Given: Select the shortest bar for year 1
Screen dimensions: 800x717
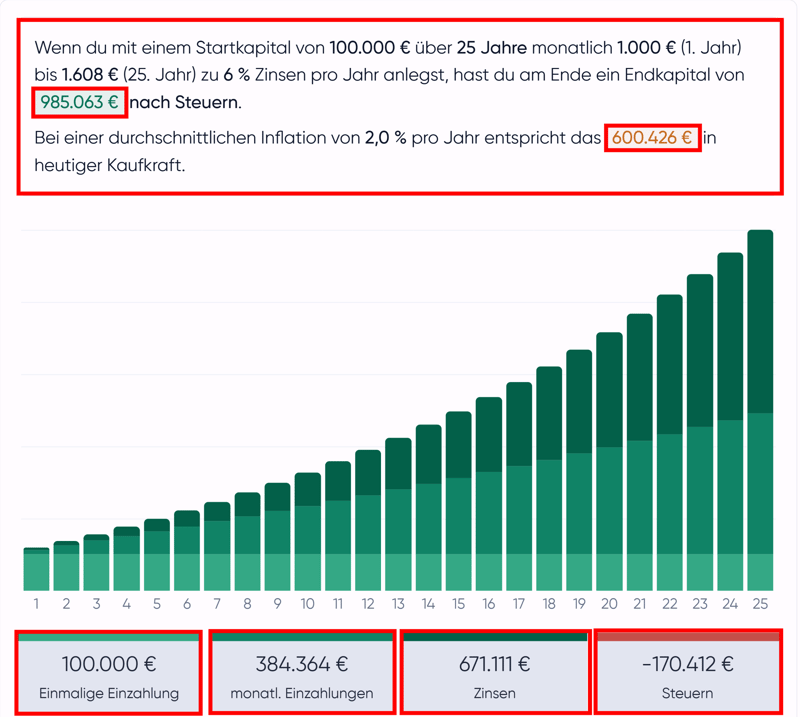Looking at the screenshot, I should [x=36, y=570].
